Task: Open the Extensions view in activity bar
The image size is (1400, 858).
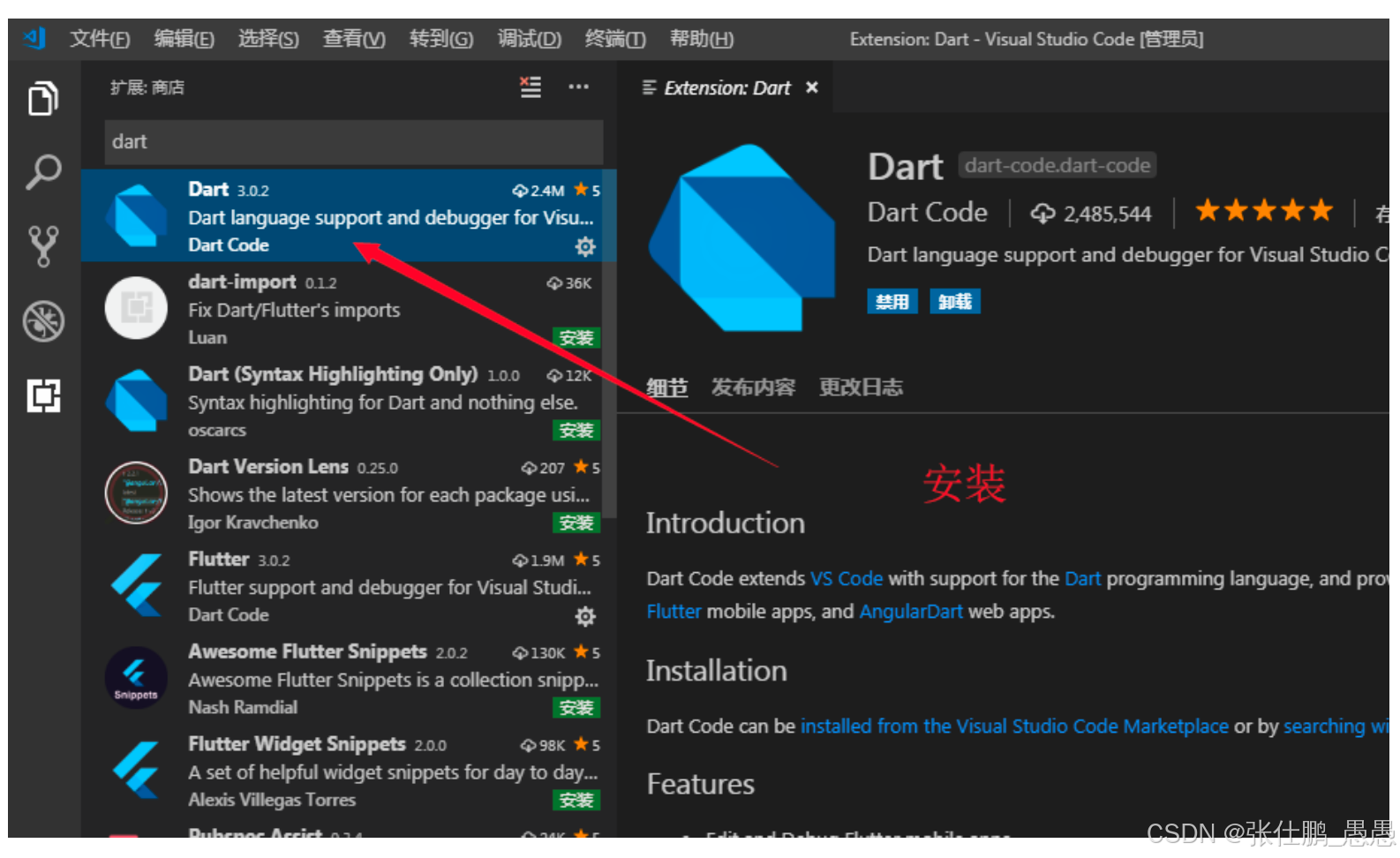Action: coord(43,395)
